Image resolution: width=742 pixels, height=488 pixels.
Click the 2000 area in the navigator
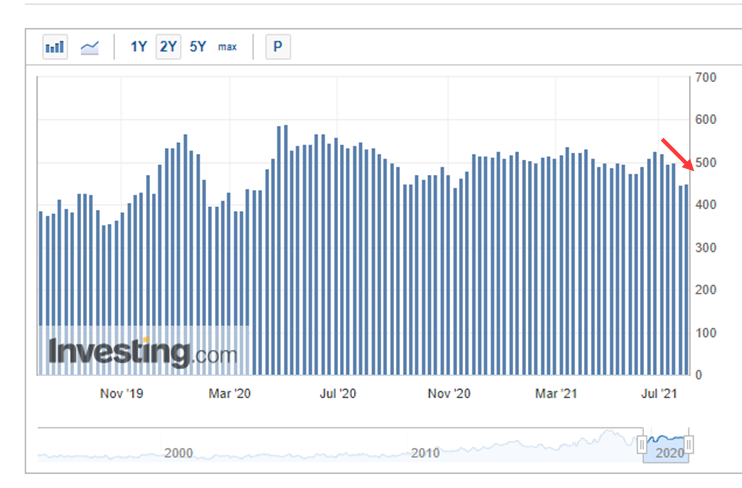click(x=178, y=453)
